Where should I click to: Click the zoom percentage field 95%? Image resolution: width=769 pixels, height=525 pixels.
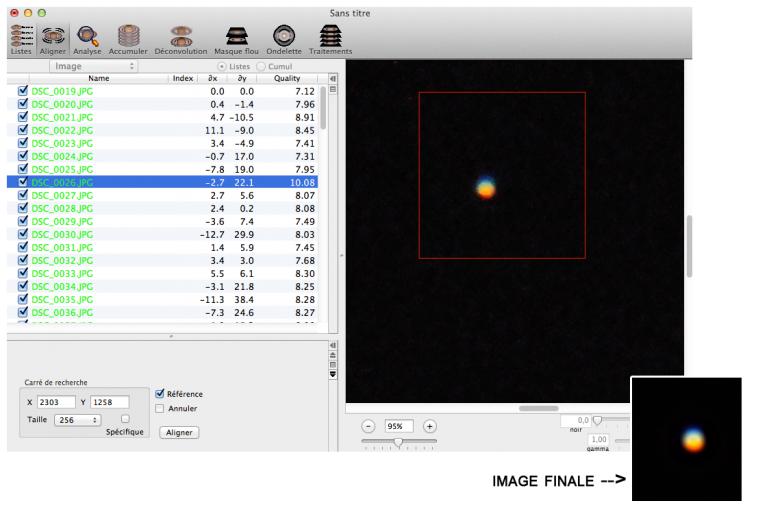(399, 426)
